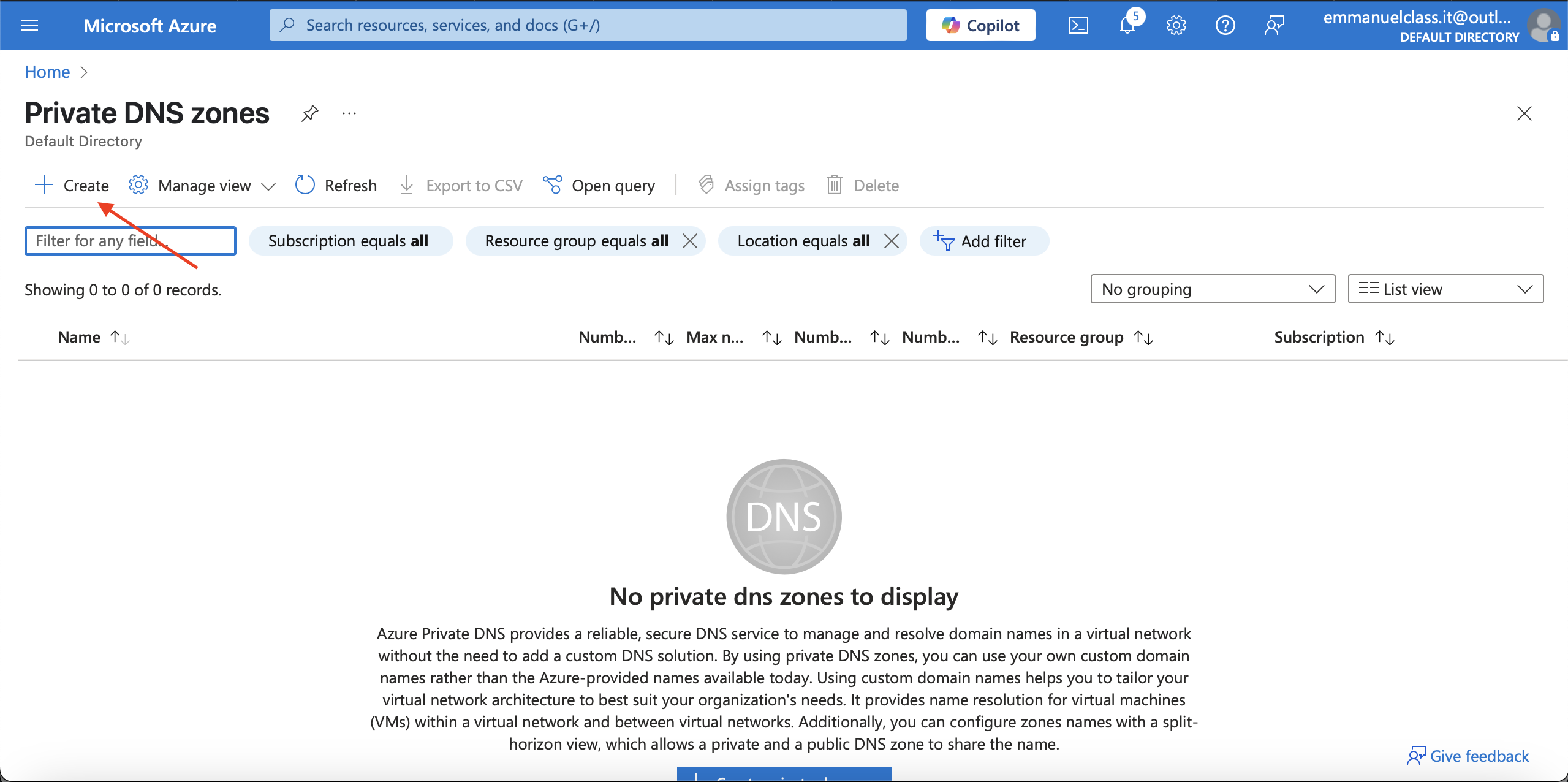The image size is (1568, 782).
Task: Open the List view dropdown
Action: (x=1445, y=289)
